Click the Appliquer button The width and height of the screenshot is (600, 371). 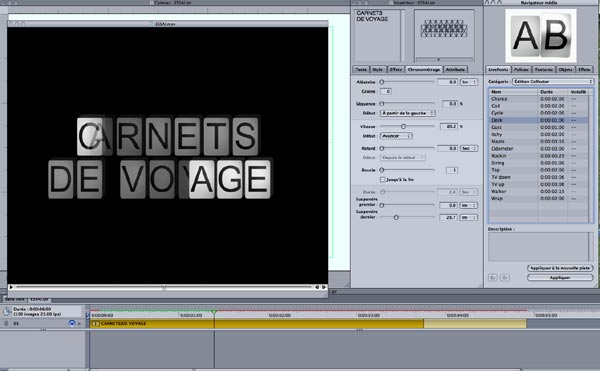pyautogui.click(x=560, y=278)
